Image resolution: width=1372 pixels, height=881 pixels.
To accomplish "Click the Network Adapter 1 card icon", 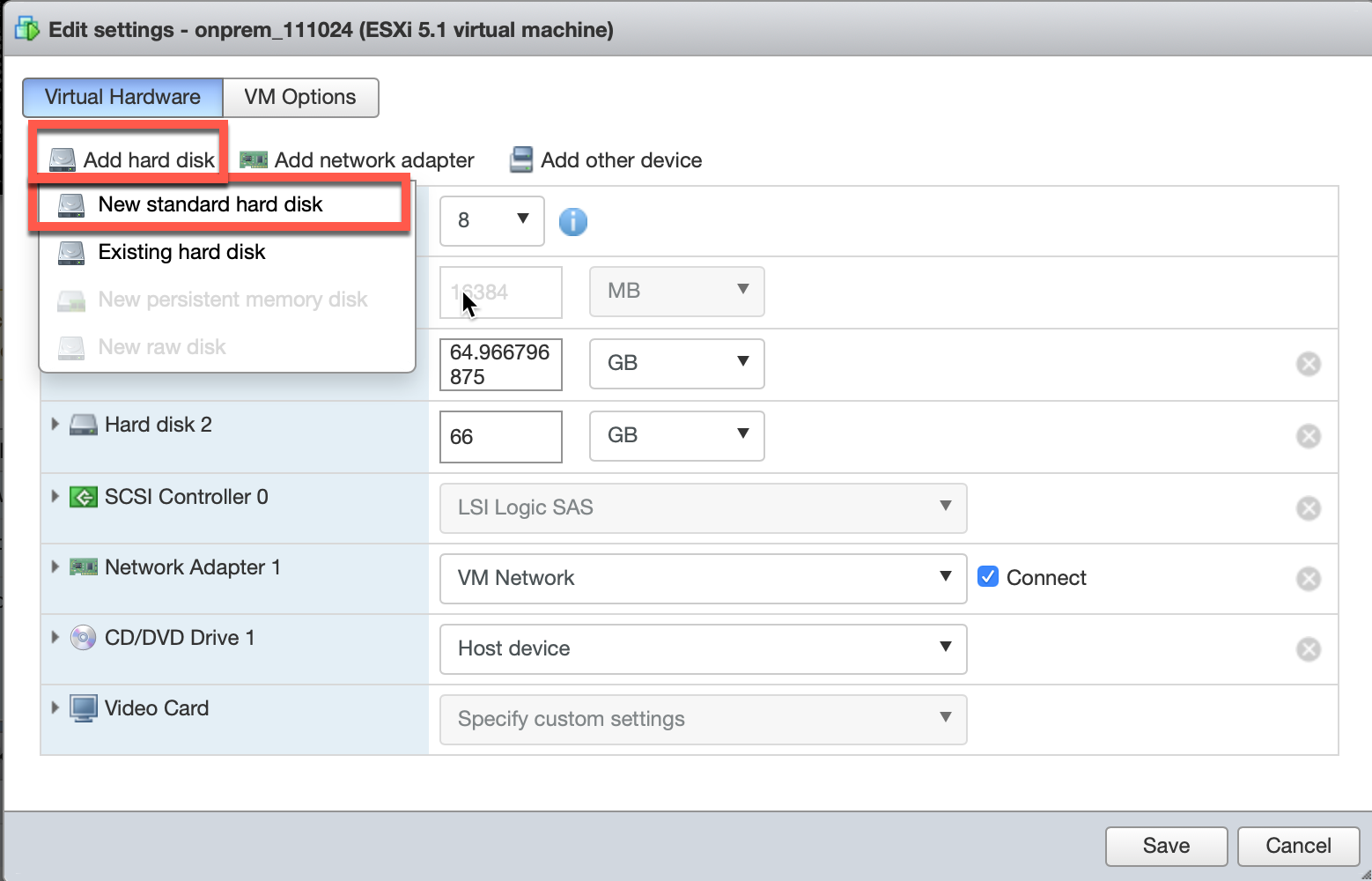I will (x=84, y=567).
